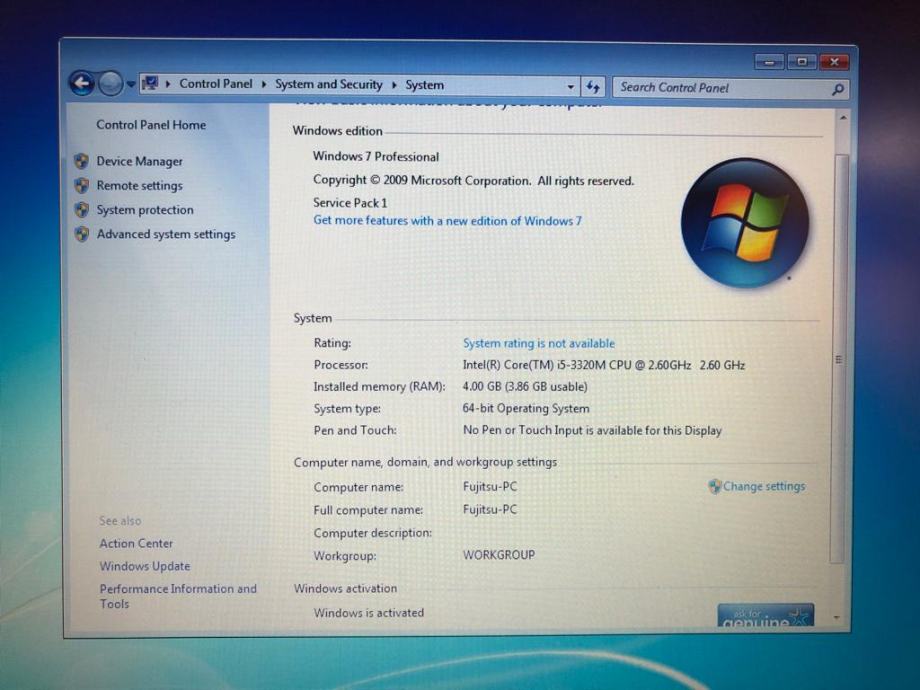Click the Windows 7 Professional text
Screen dimensions: 920x690
[376, 157]
